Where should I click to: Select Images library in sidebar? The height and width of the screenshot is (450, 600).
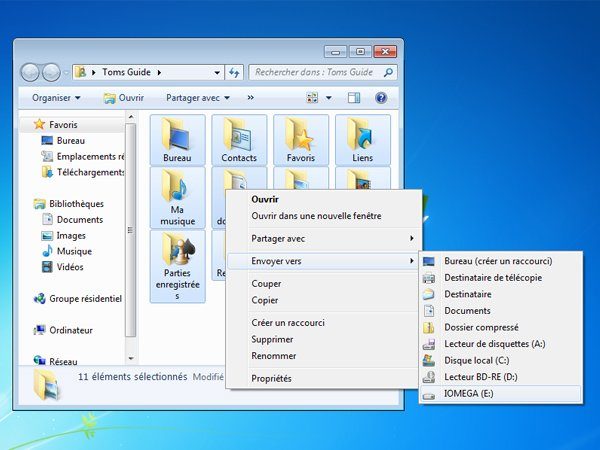pos(64,235)
